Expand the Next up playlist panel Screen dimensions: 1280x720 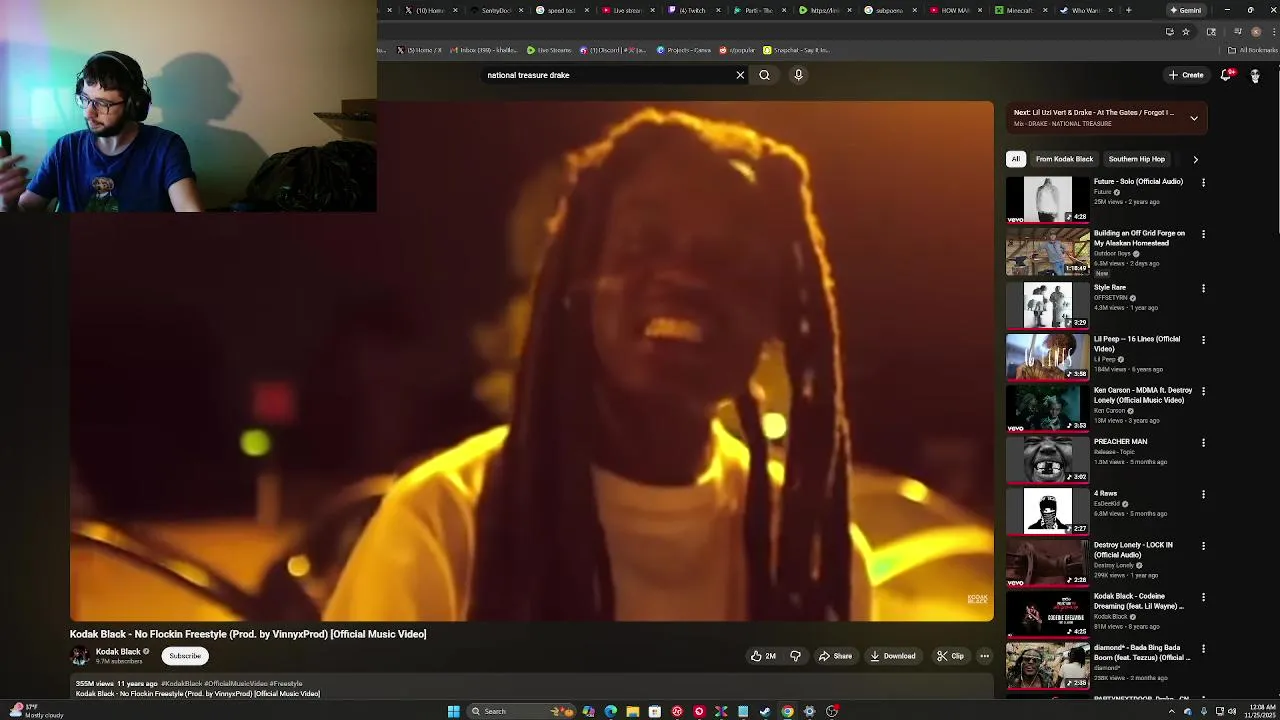coord(1194,118)
